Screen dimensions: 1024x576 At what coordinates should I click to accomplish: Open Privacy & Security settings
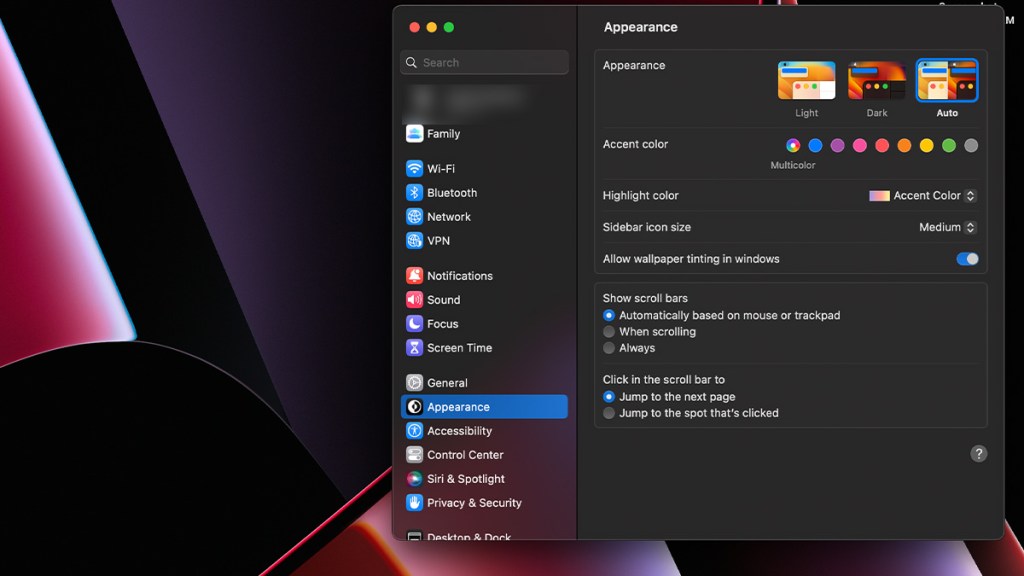click(466, 502)
